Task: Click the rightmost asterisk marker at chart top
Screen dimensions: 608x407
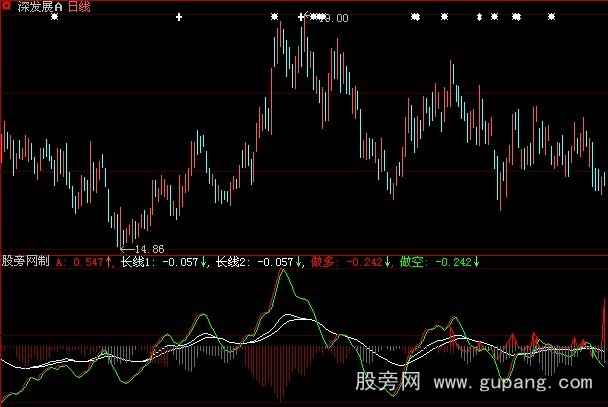Action: pyautogui.click(x=550, y=17)
